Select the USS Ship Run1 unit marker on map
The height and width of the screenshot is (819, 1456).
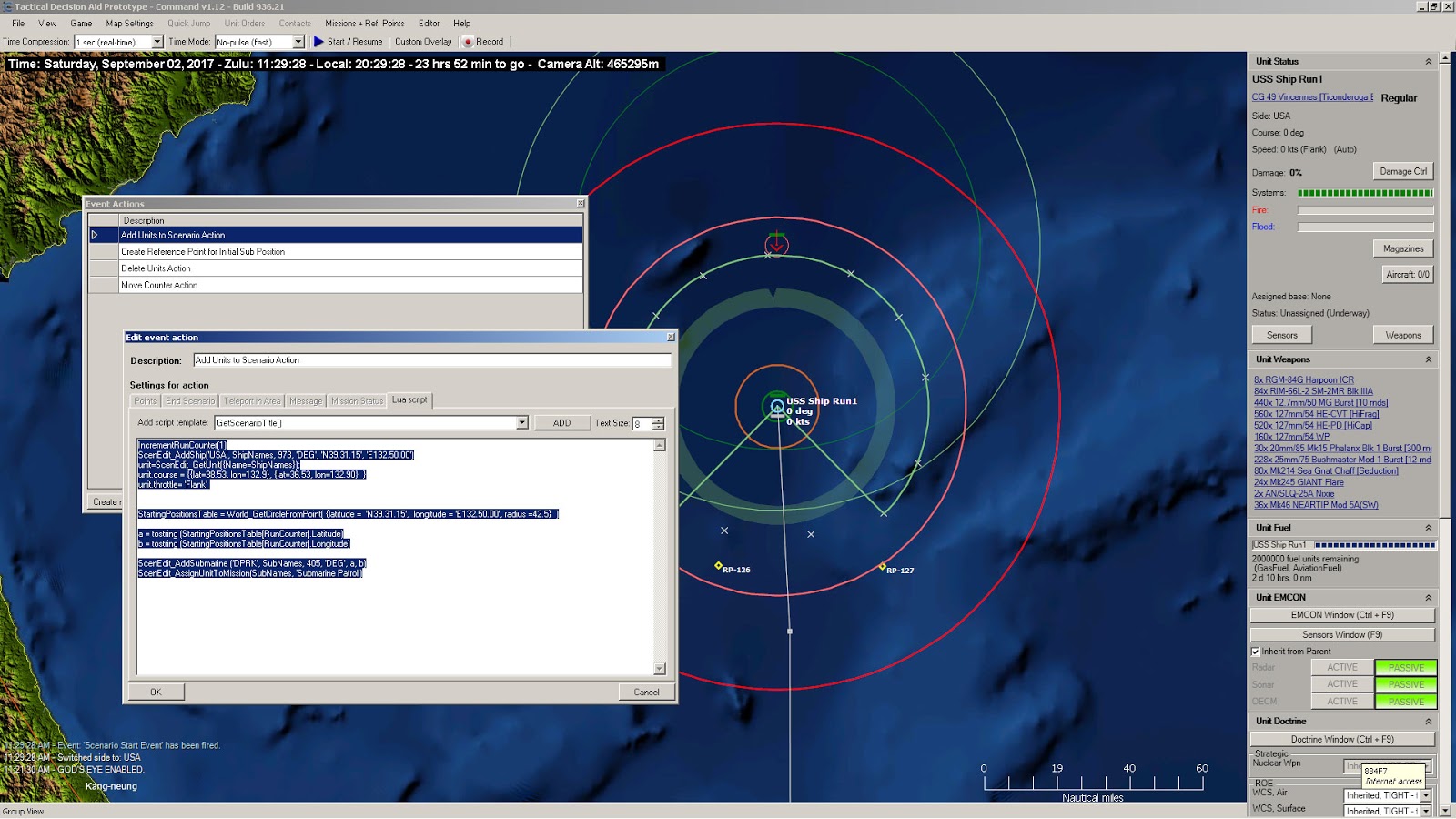777,407
